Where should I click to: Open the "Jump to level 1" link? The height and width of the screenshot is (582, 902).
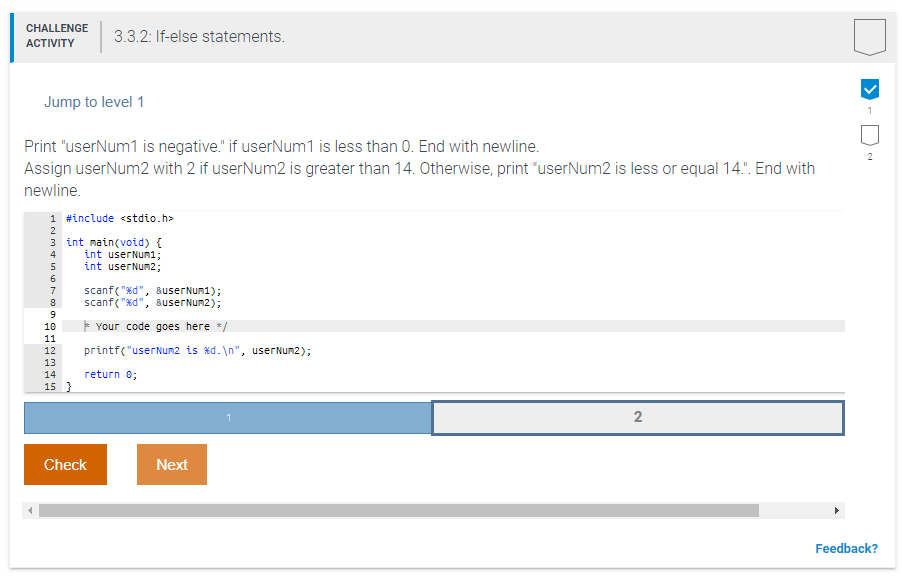click(95, 101)
